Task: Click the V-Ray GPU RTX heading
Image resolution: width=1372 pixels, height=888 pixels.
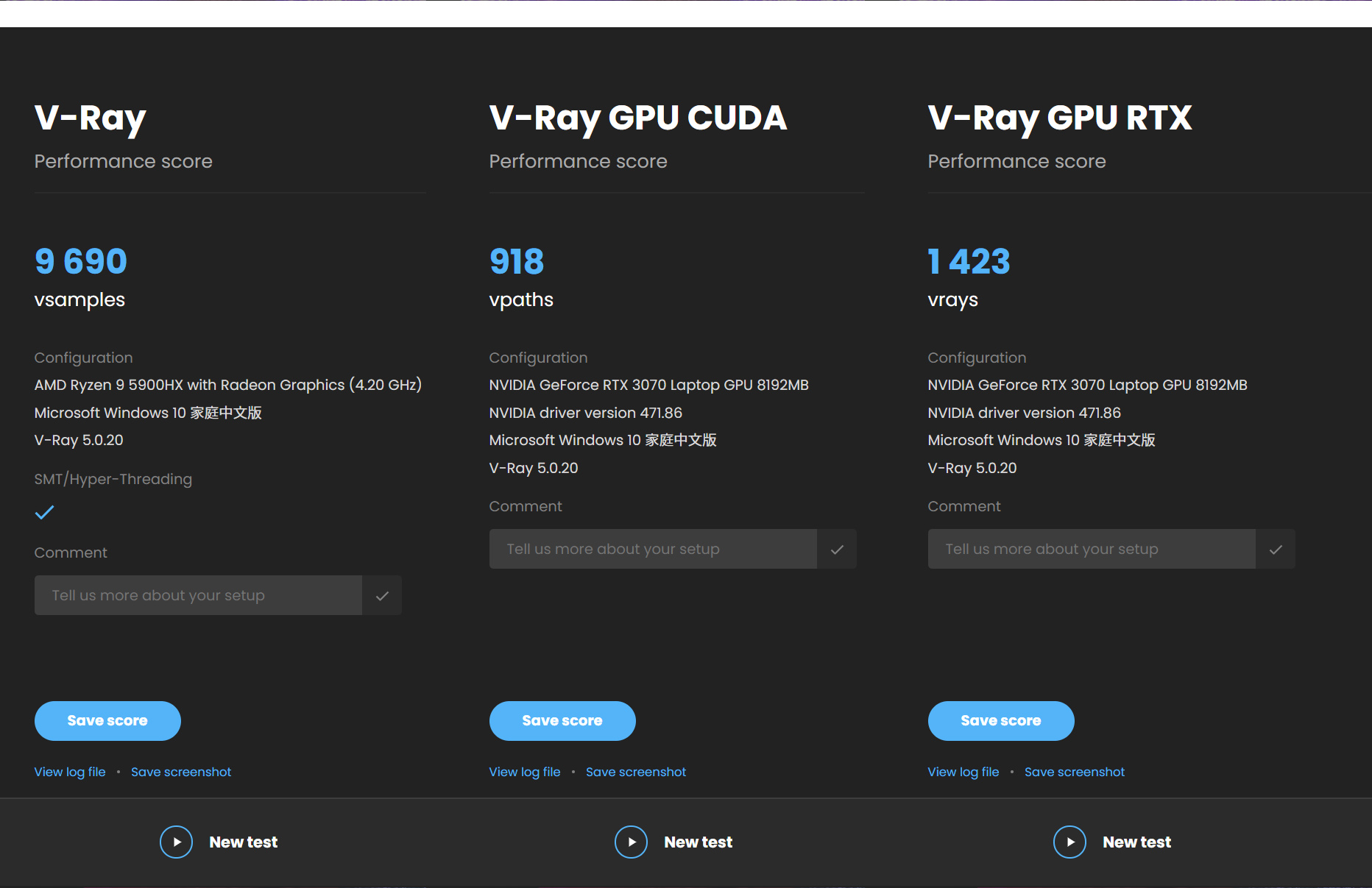Action: (1060, 118)
